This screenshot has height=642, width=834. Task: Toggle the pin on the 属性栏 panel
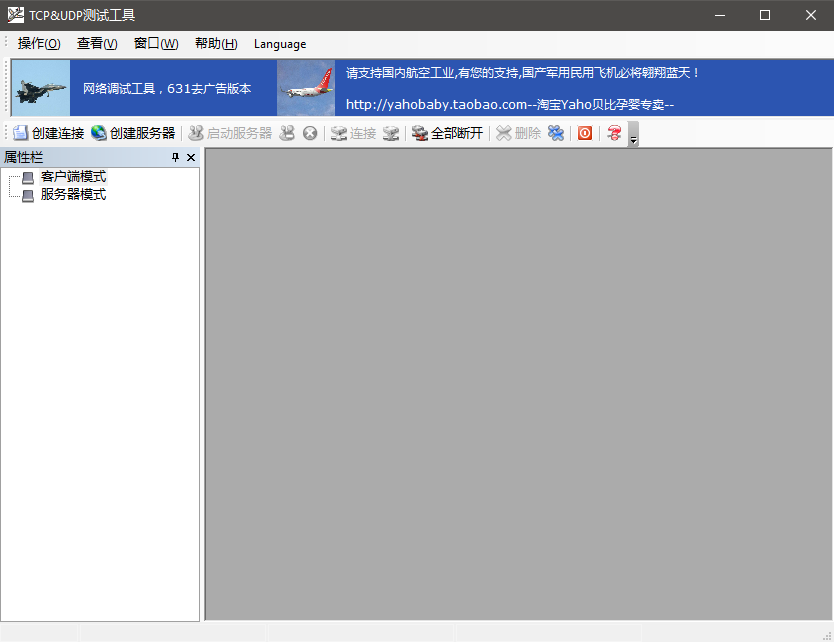coord(176,157)
